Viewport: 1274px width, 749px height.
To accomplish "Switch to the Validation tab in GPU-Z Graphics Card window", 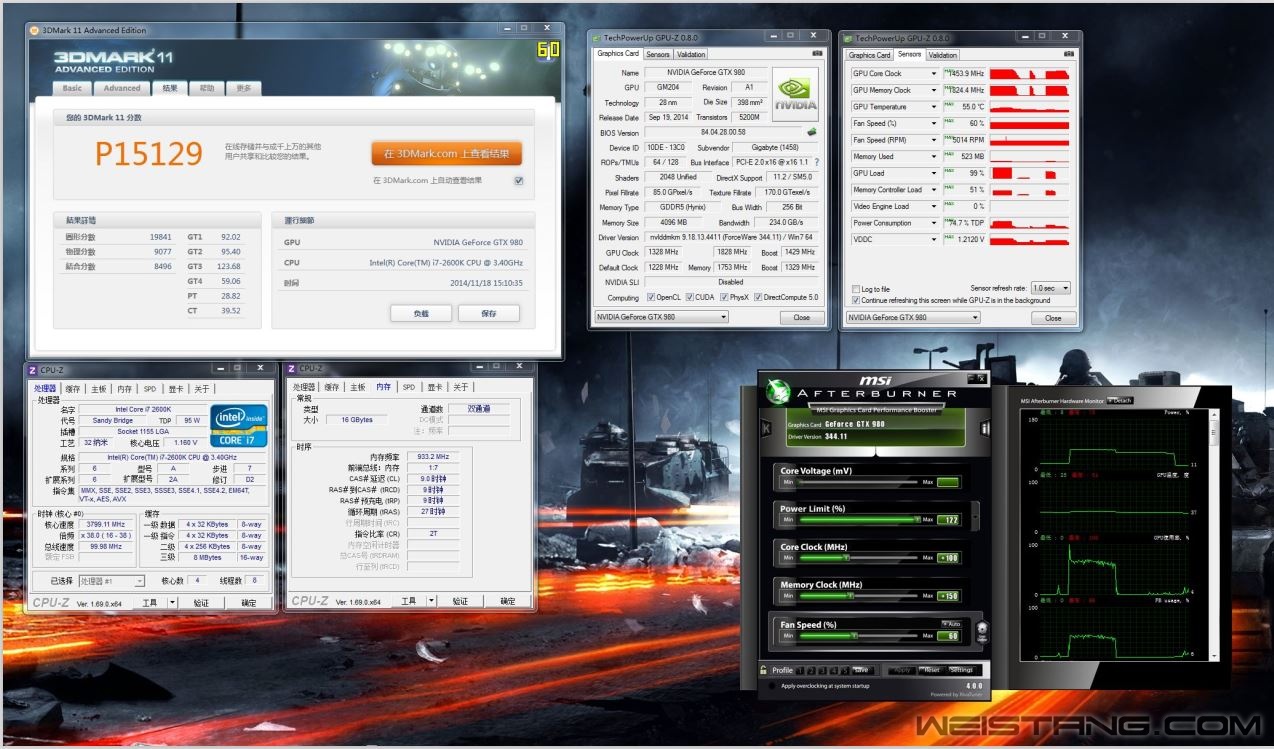I will pos(691,54).
